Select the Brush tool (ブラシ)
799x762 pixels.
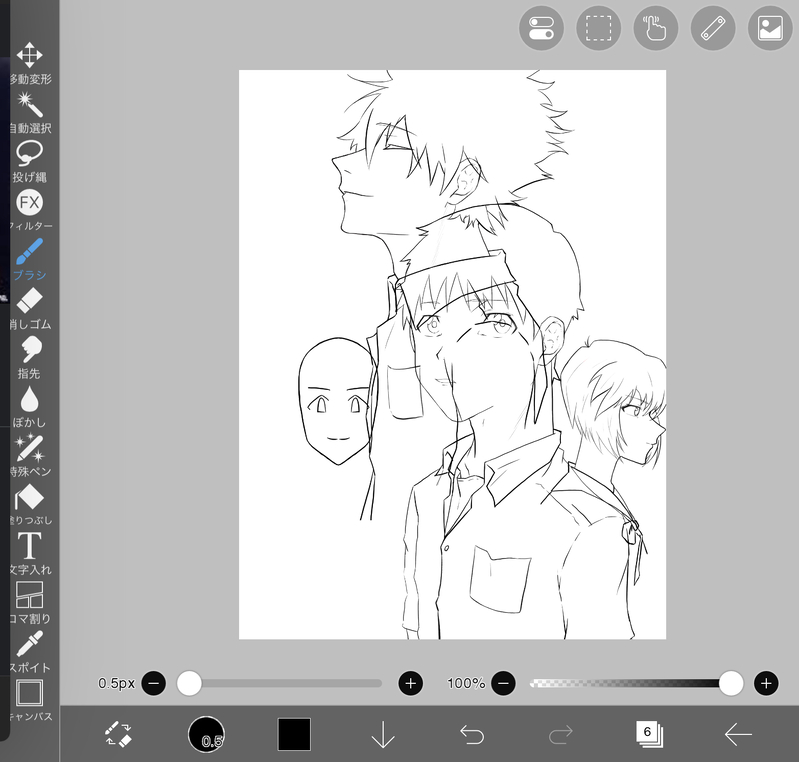[30, 259]
